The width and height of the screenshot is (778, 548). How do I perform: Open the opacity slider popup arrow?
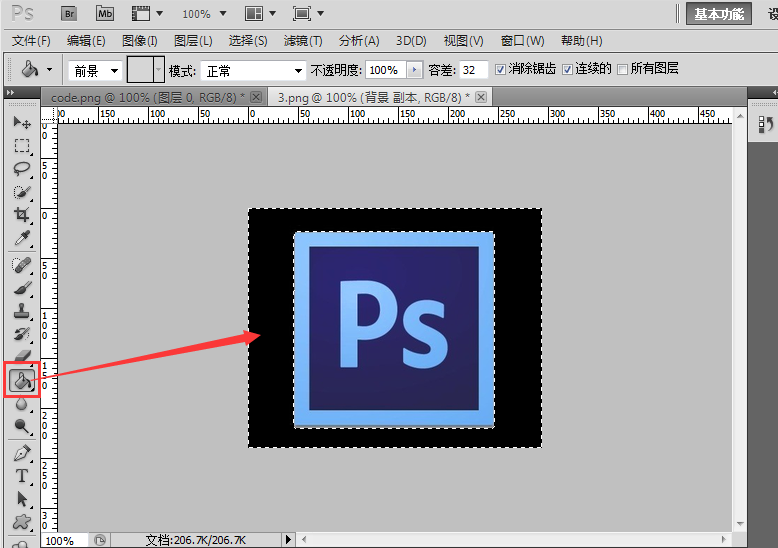(x=414, y=70)
